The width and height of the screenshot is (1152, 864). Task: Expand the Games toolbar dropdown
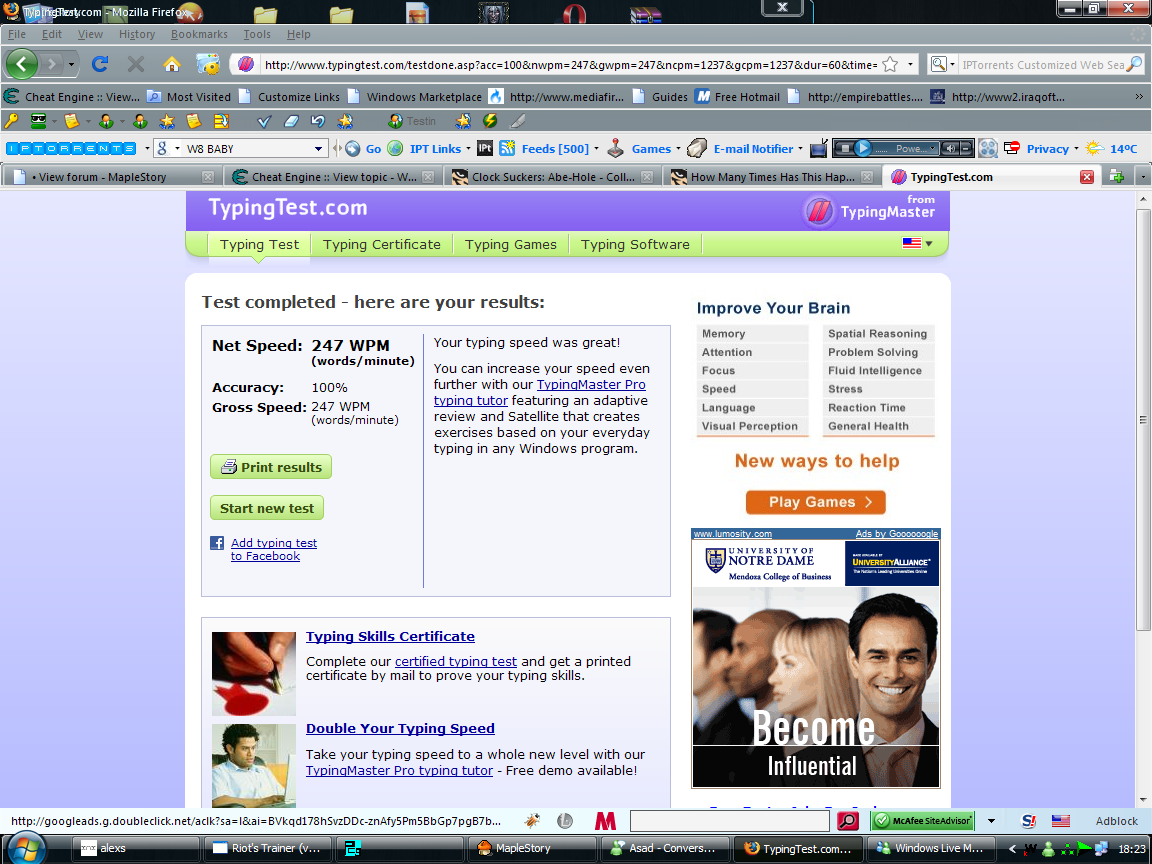pyautogui.click(x=678, y=148)
